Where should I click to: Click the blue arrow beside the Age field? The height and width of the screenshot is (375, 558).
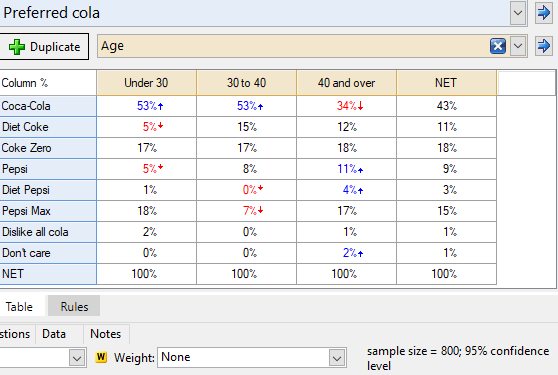pos(544,46)
